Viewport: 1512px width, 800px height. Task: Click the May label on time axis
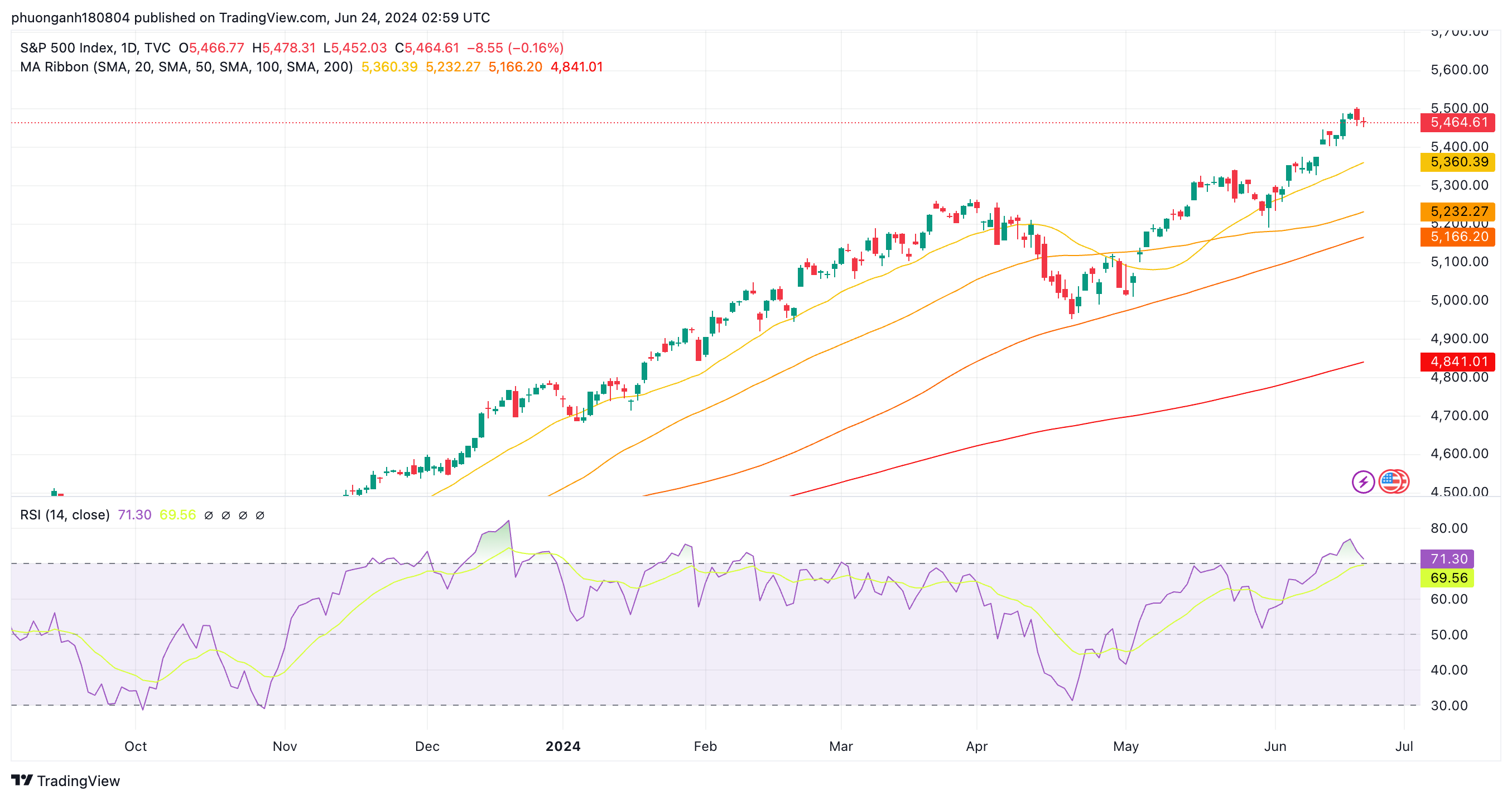click(1126, 746)
